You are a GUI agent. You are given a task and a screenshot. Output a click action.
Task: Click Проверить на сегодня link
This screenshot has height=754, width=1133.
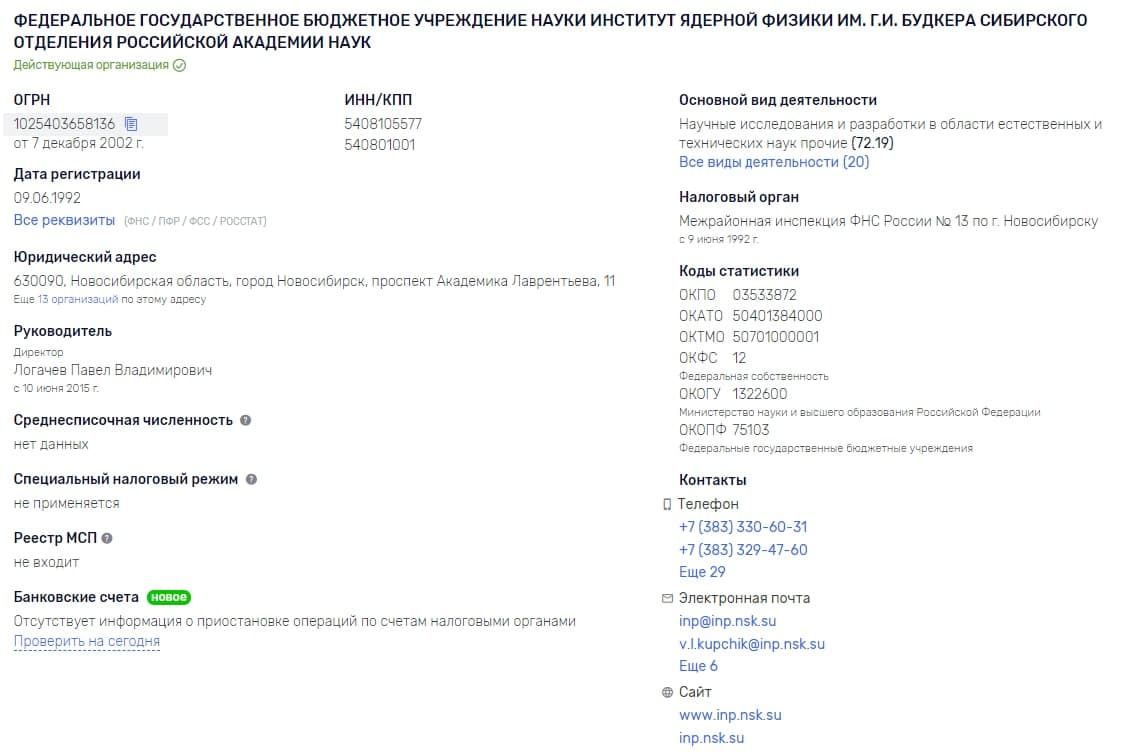(x=87, y=641)
